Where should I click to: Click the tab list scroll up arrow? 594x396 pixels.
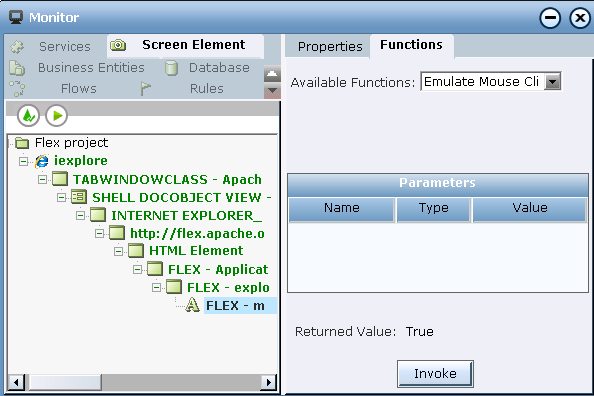coord(272,74)
